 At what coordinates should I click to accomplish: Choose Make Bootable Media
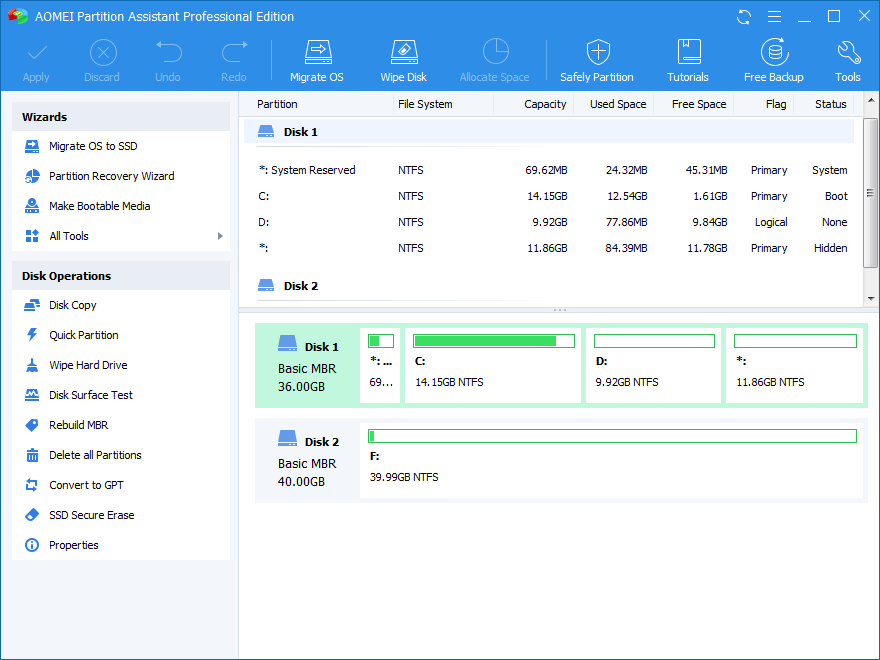click(x=99, y=206)
